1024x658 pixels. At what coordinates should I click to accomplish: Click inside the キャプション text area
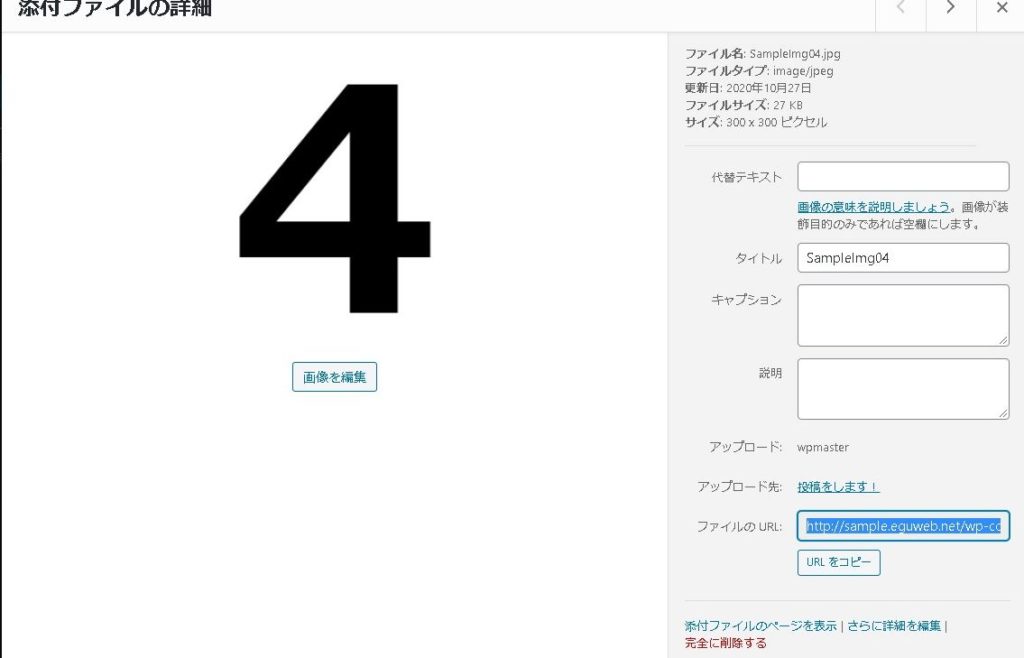click(x=903, y=315)
